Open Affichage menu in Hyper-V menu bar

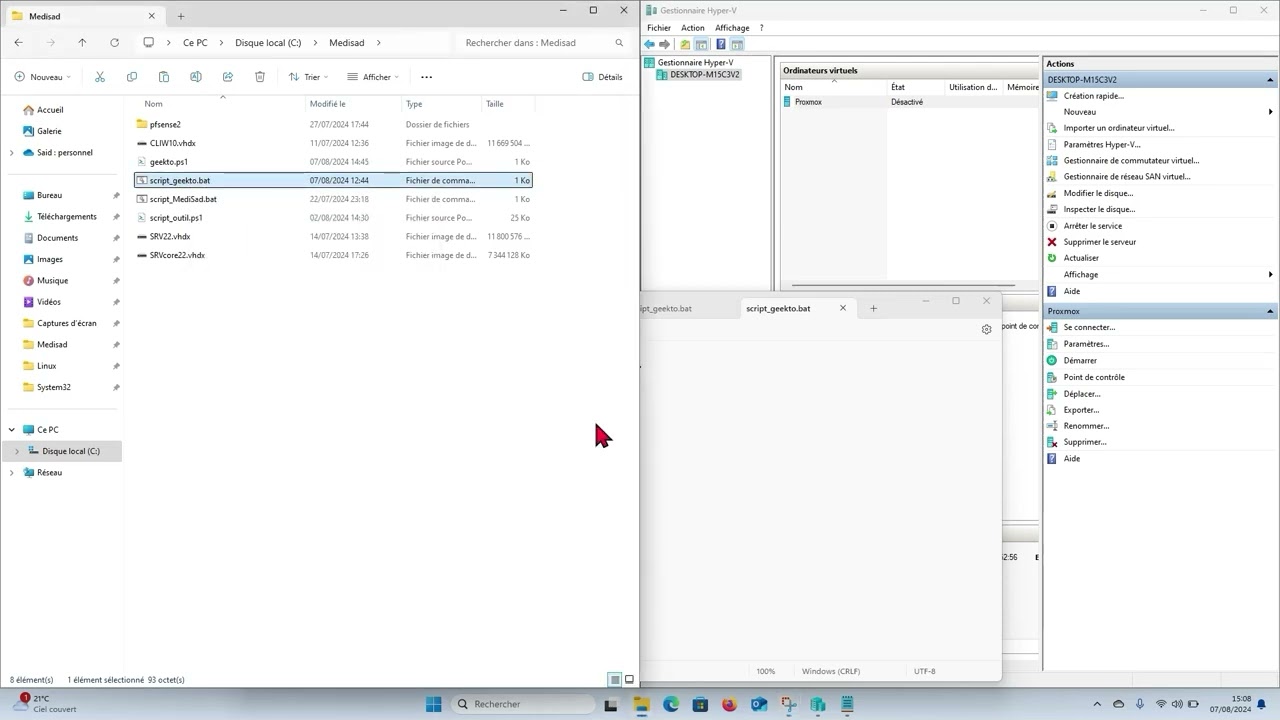point(732,28)
